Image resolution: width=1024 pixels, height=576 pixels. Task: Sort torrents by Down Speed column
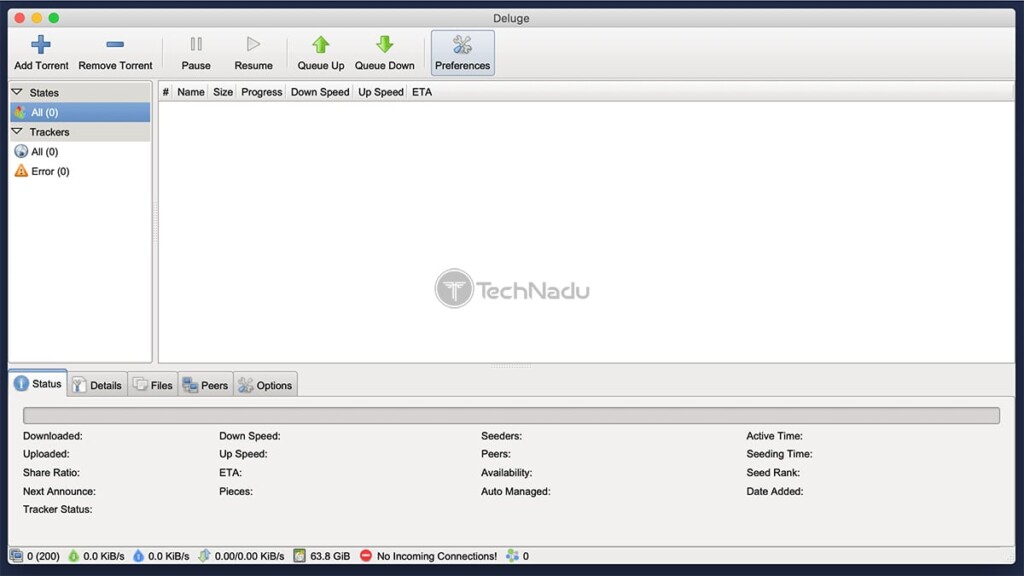point(320,92)
